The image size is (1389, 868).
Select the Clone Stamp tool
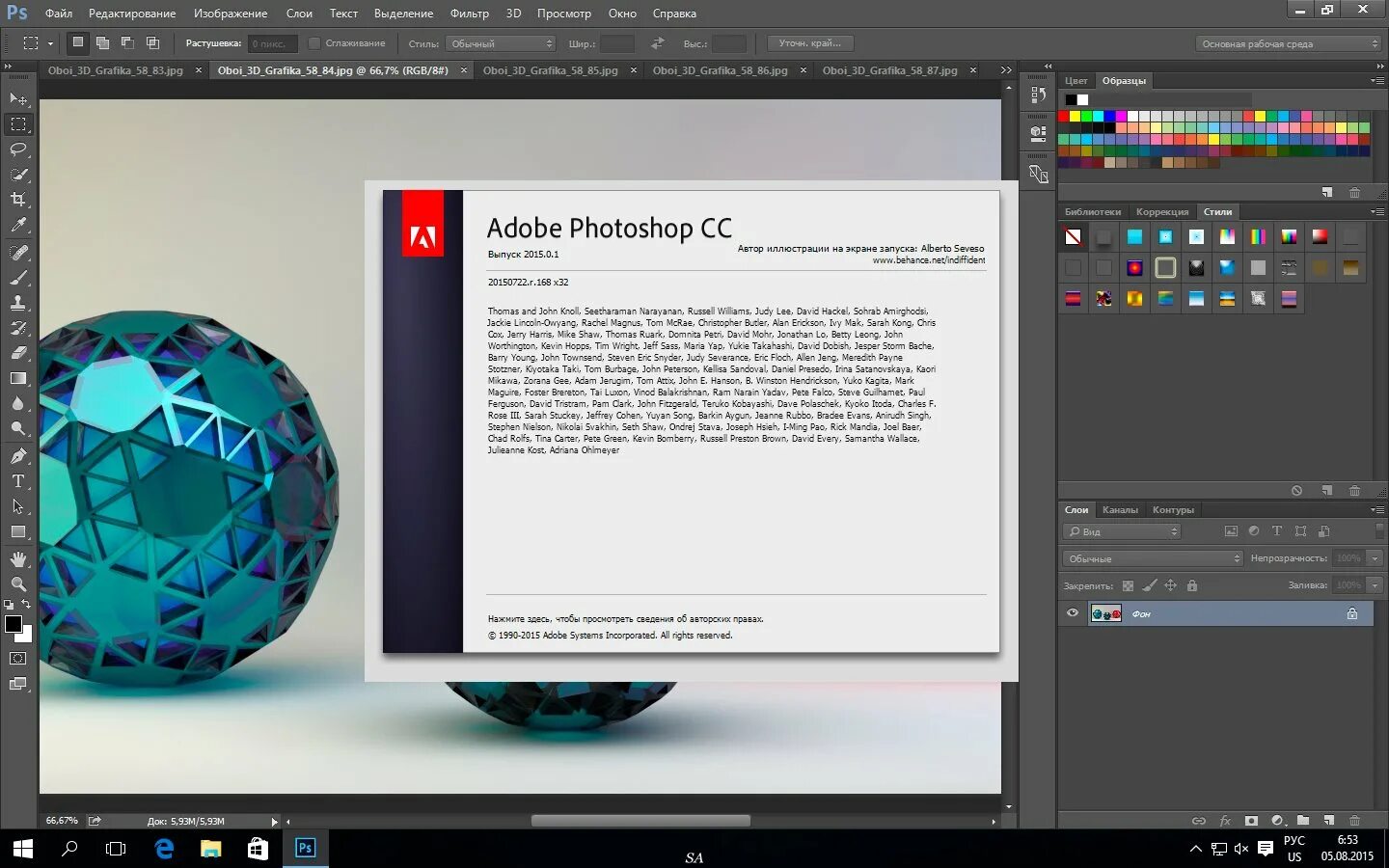(18, 303)
